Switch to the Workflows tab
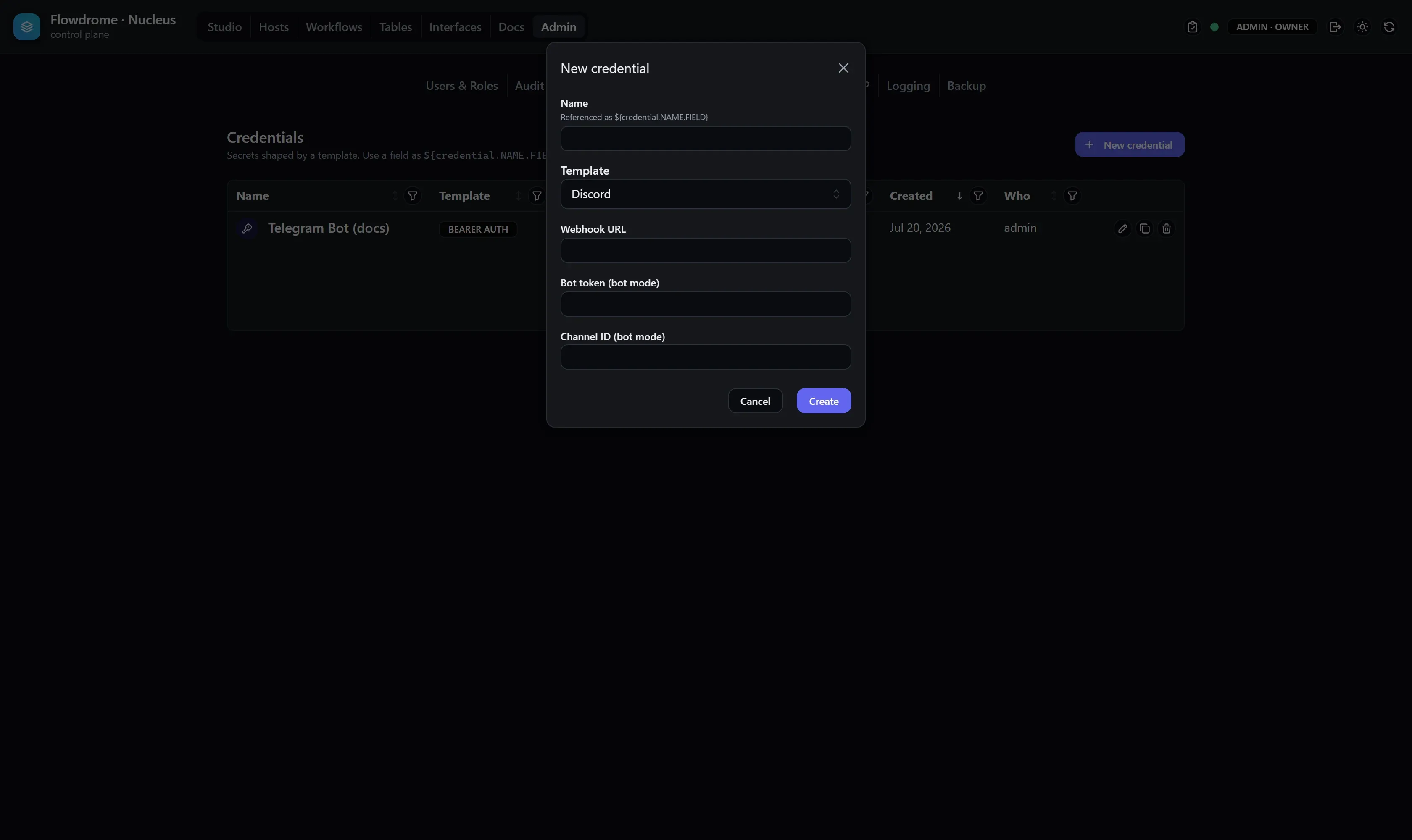This screenshot has width=1412, height=840. click(334, 26)
